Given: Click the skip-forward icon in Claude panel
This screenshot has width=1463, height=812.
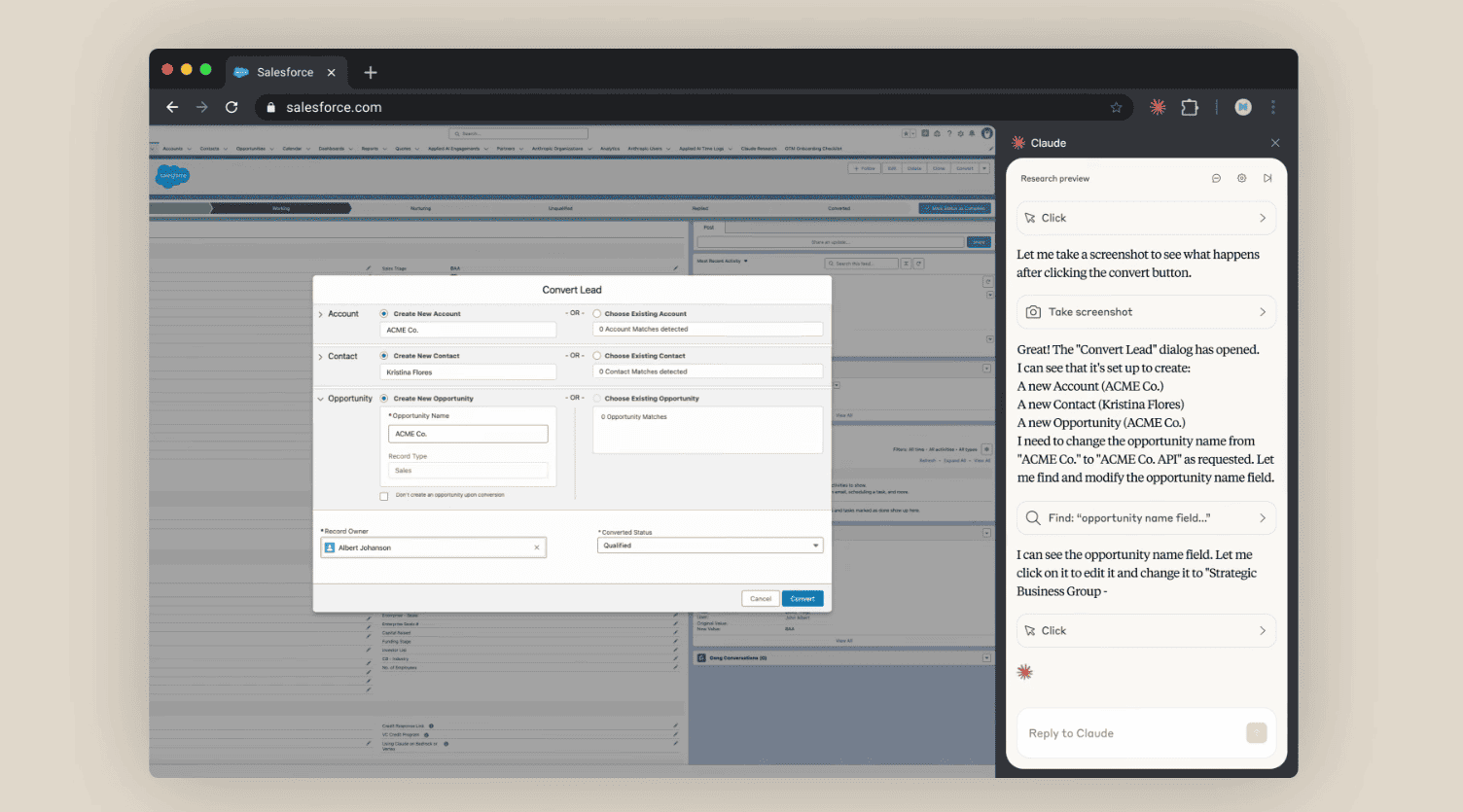Looking at the screenshot, I should click(x=1267, y=178).
